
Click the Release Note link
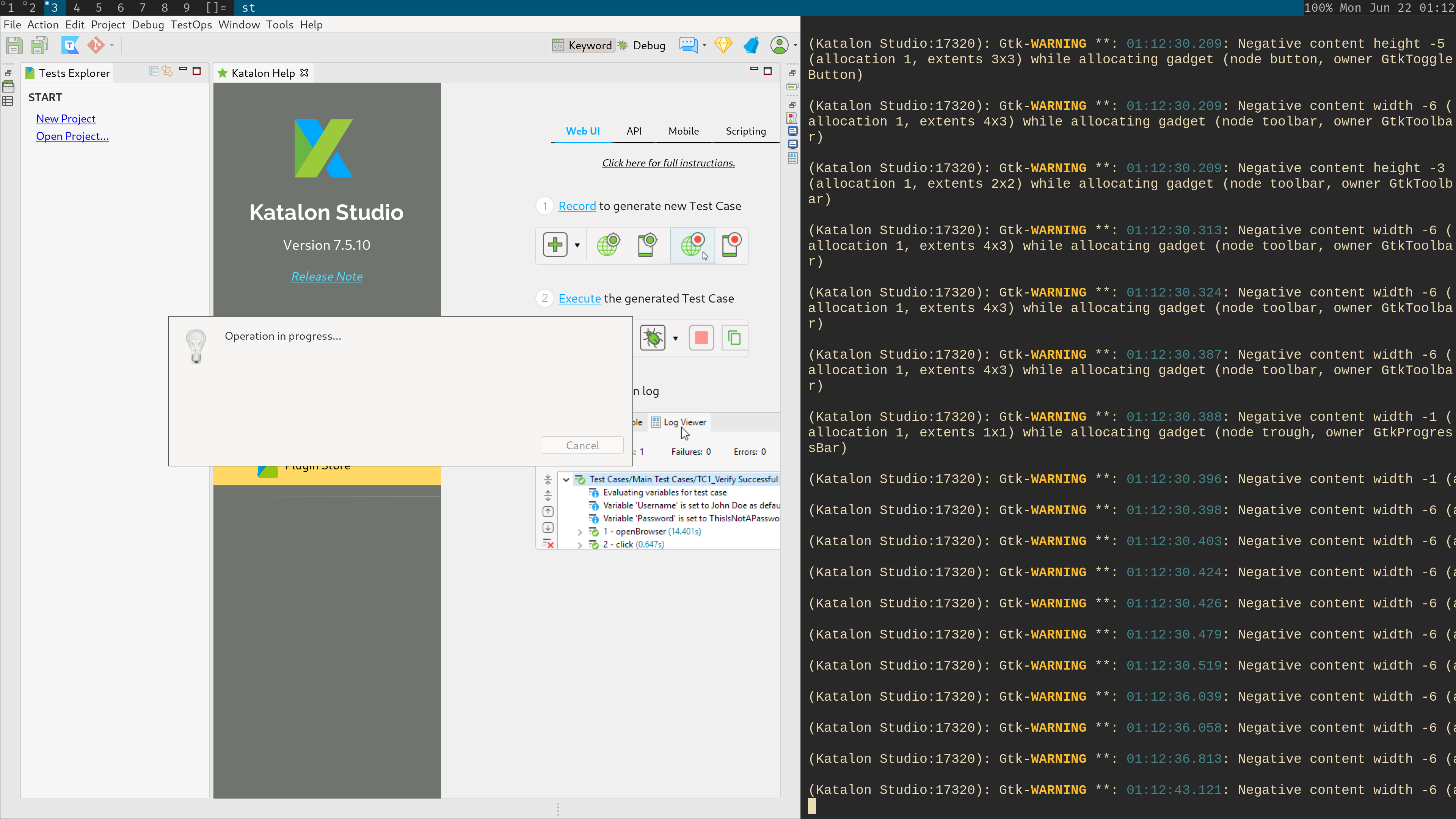[327, 276]
